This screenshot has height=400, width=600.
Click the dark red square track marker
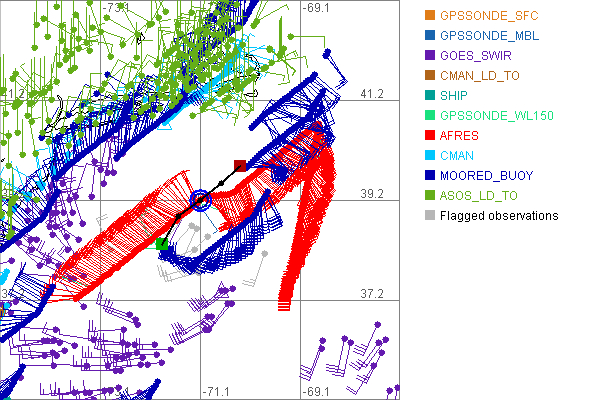[239, 165]
